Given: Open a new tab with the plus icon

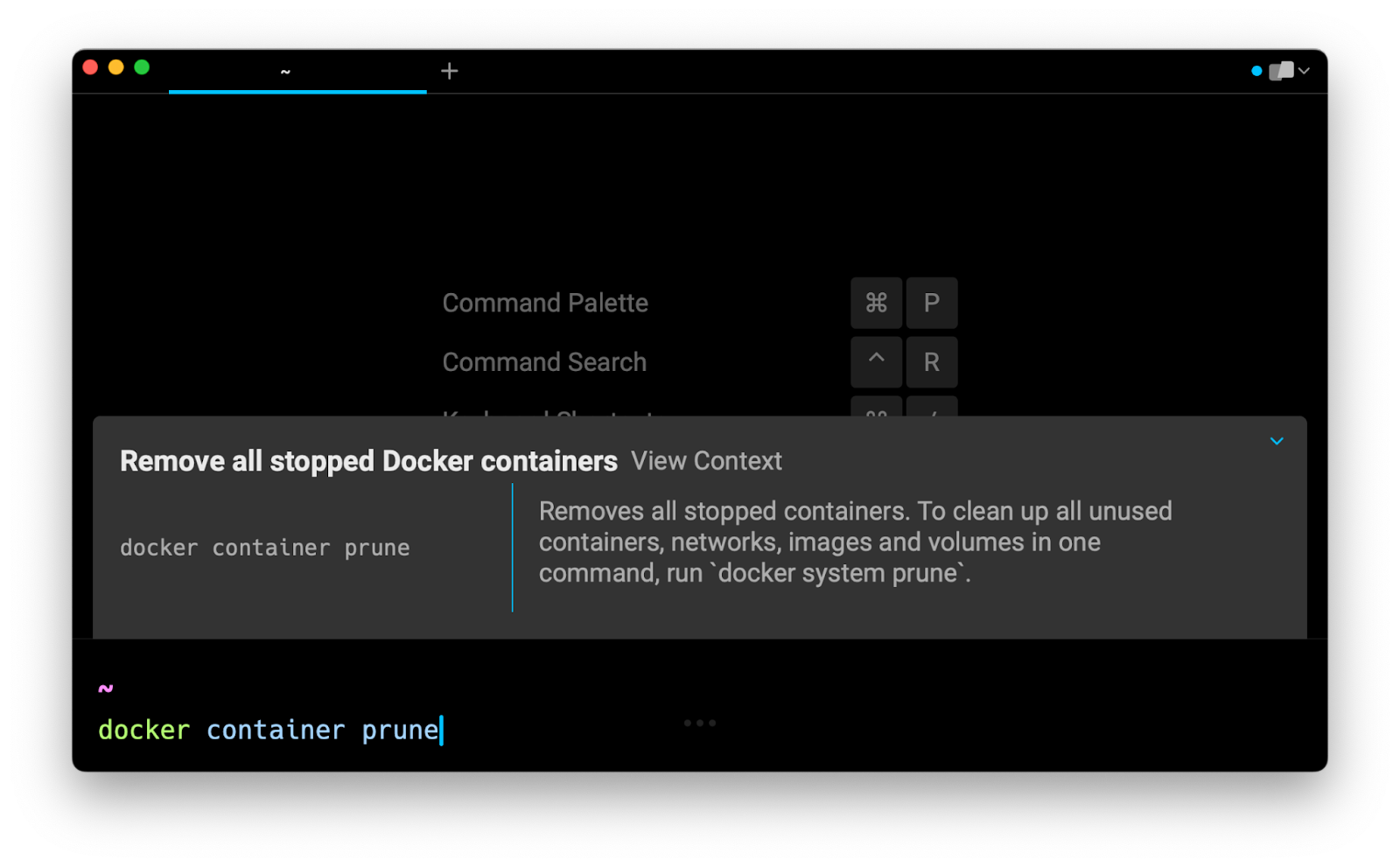Looking at the screenshot, I should [x=449, y=70].
